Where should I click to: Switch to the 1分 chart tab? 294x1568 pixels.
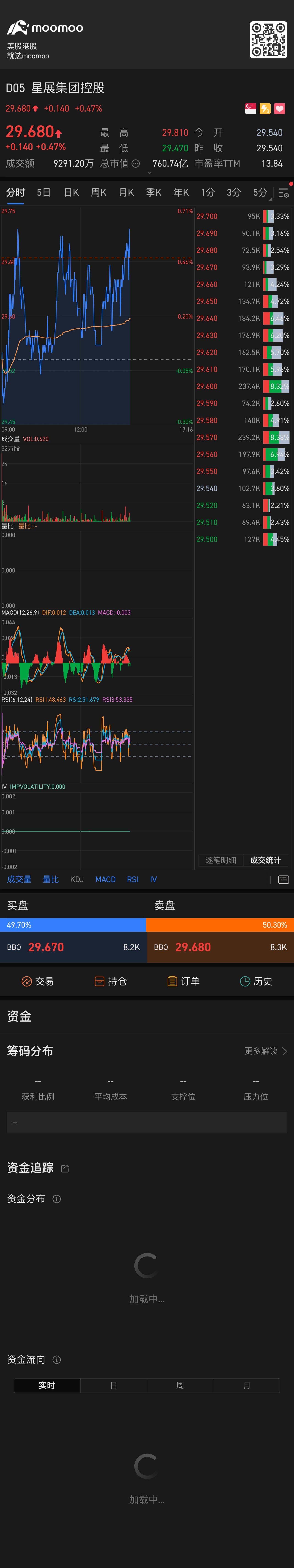tap(208, 192)
